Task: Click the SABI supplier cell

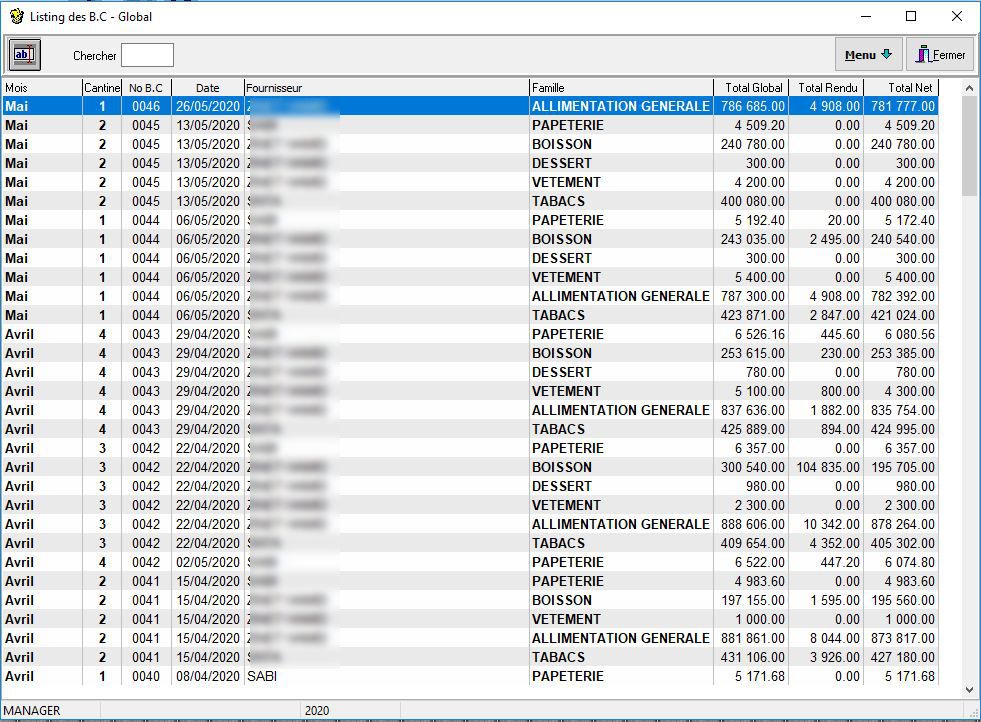Action: tap(386, 676)
